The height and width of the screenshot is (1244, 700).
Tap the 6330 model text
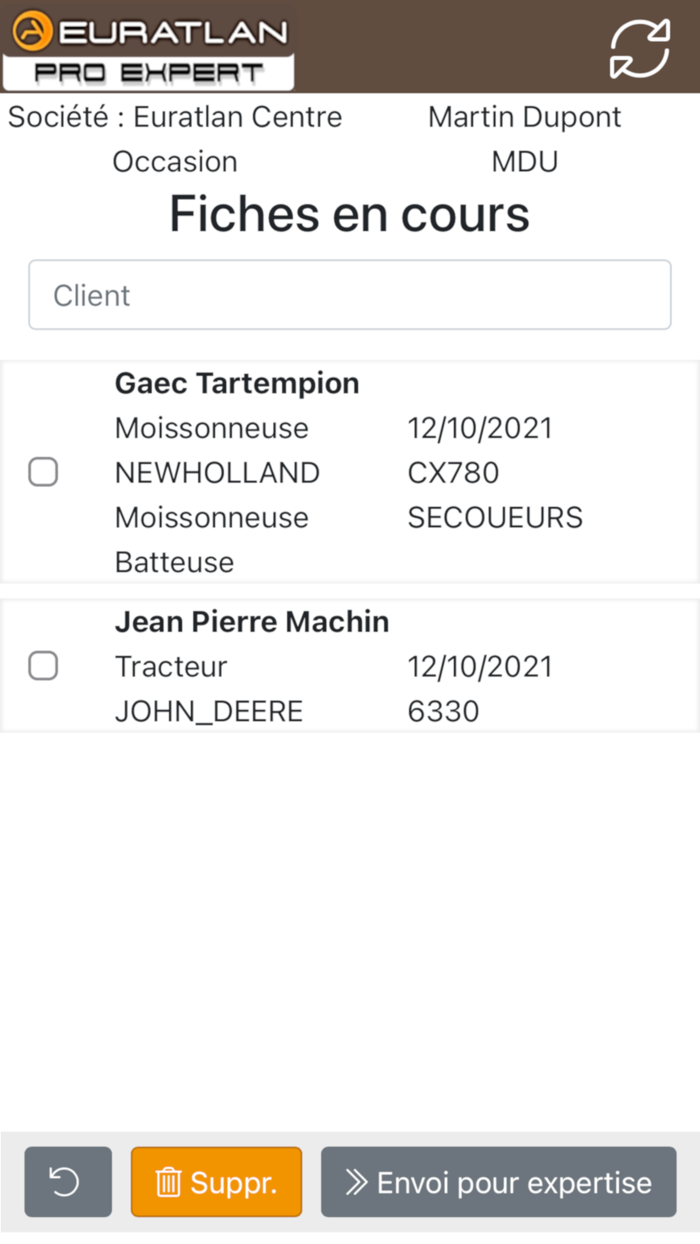pos(443,712)
